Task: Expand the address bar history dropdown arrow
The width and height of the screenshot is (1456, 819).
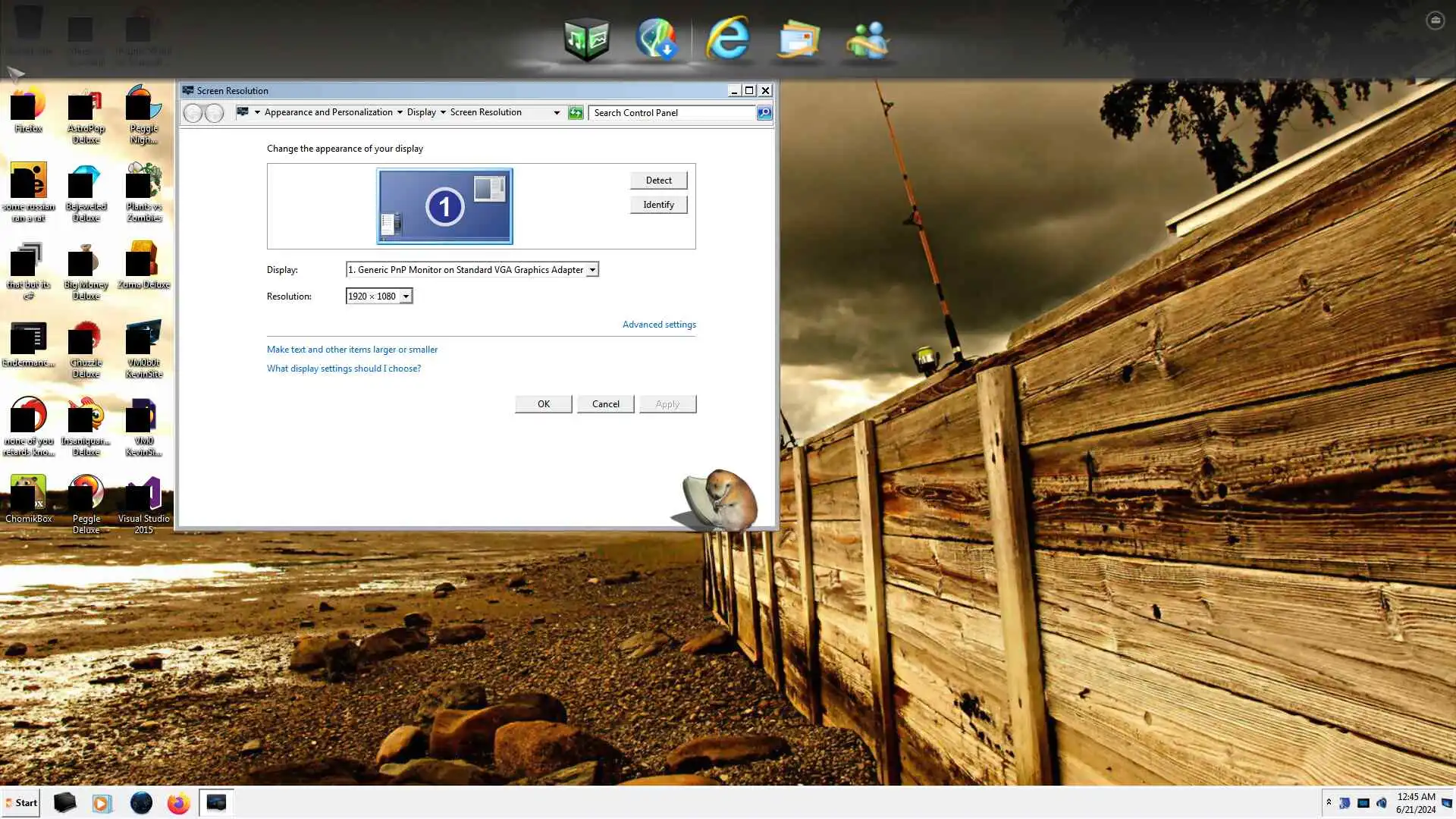Action: [x=557, y=113]
